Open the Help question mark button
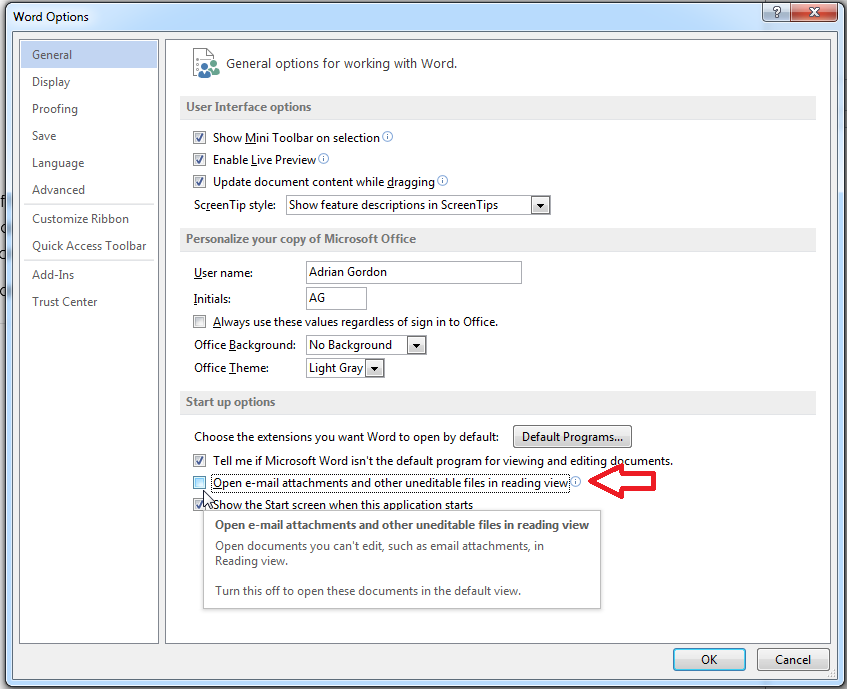 click(x=776, y=12)
